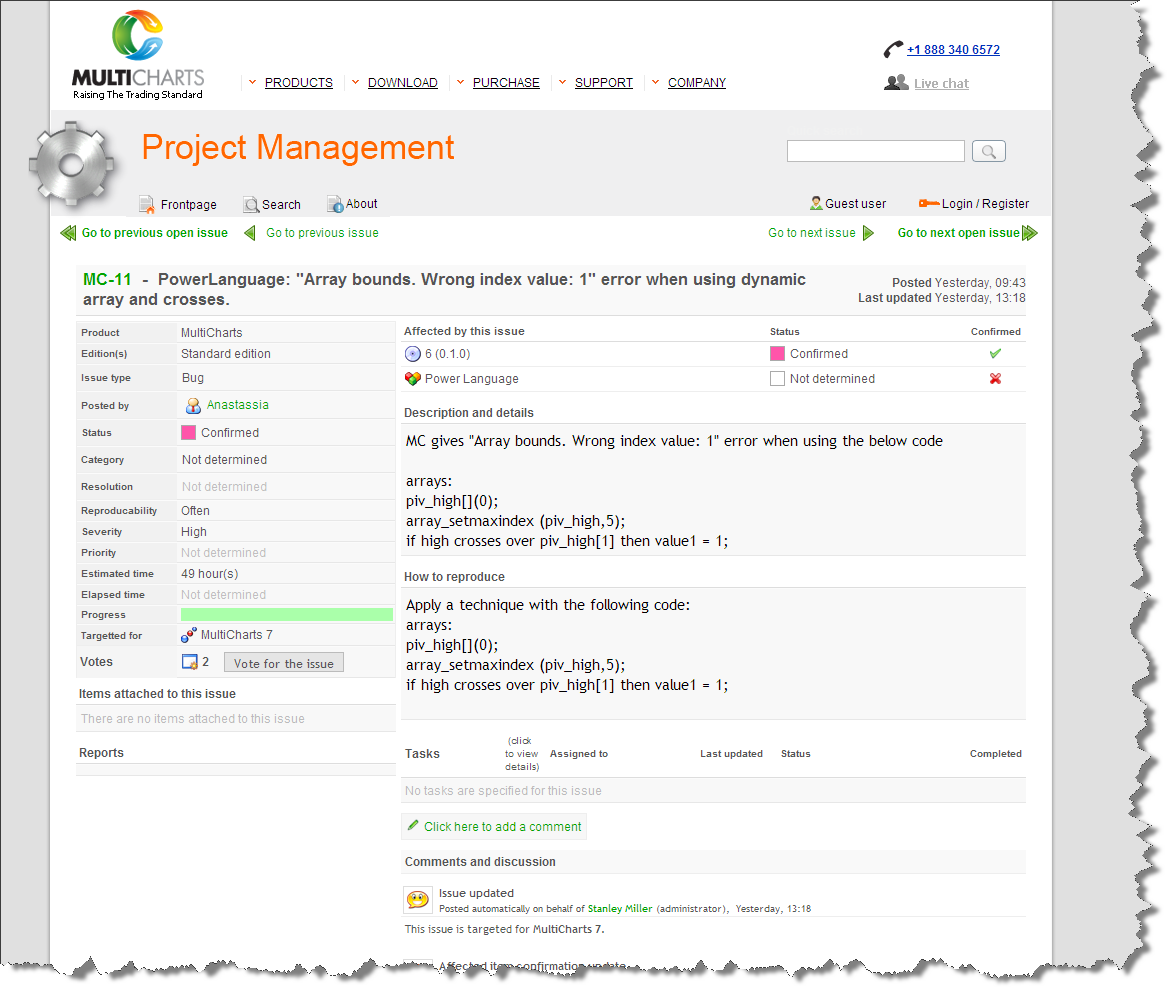Expand the PURCHASE menu arrow
The height and width of the screenshot is (987, 1167).
[x=461, y=82]
